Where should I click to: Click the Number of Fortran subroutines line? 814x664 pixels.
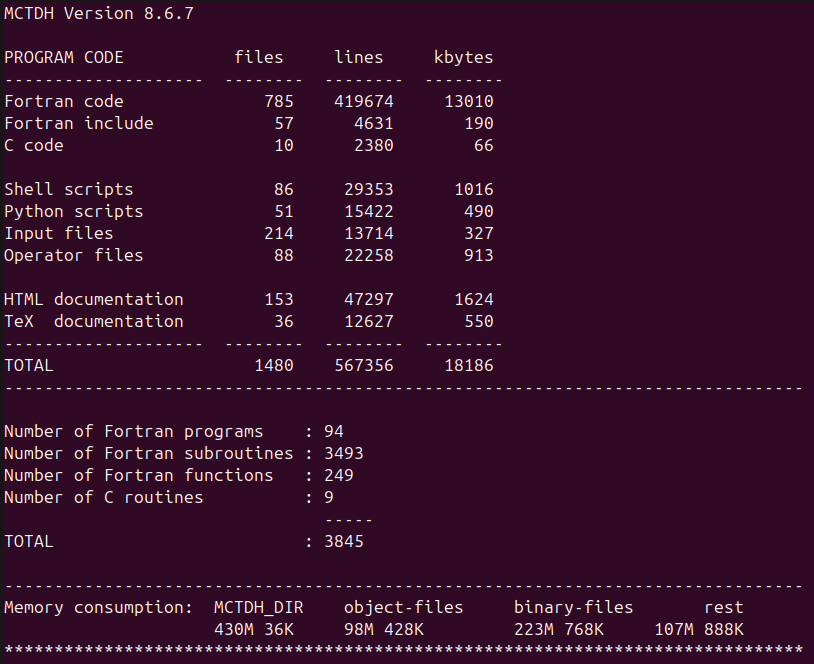pos(149,453)
